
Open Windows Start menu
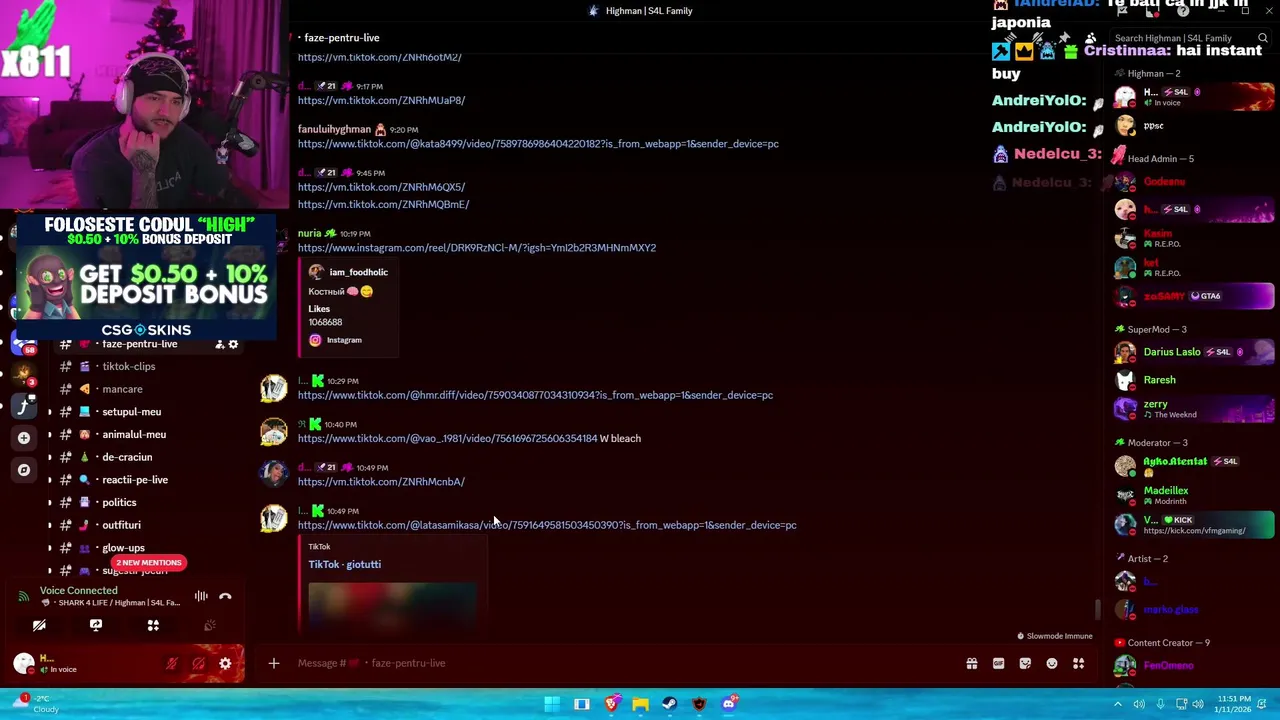pyautogui.click(x=552, y=704)
